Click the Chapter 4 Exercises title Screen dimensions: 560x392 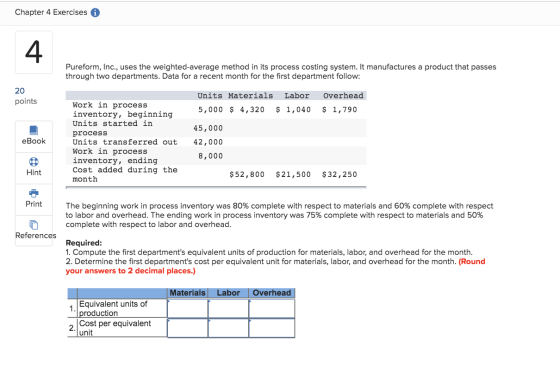point(51,12)
